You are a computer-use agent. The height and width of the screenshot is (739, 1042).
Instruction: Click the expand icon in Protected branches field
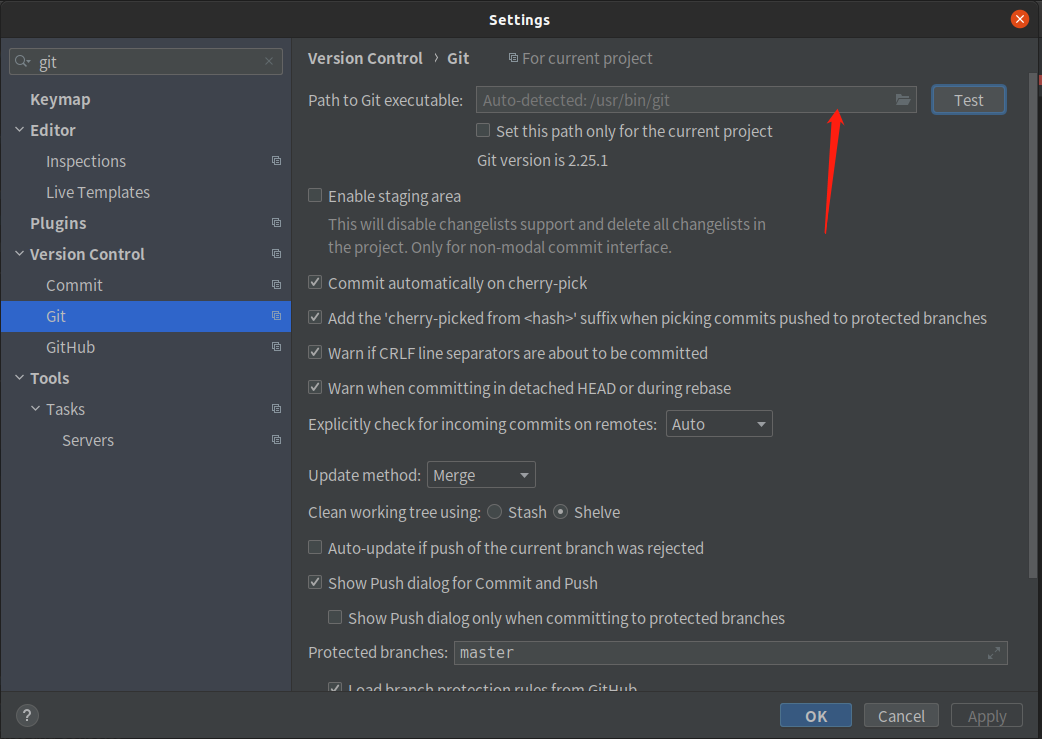tap(994, 653)
